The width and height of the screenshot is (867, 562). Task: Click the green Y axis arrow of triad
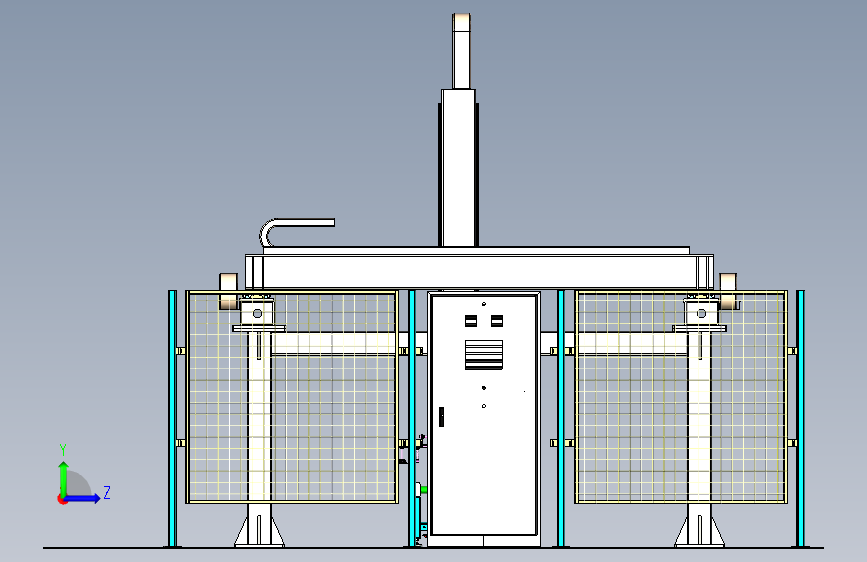[64, 478]
